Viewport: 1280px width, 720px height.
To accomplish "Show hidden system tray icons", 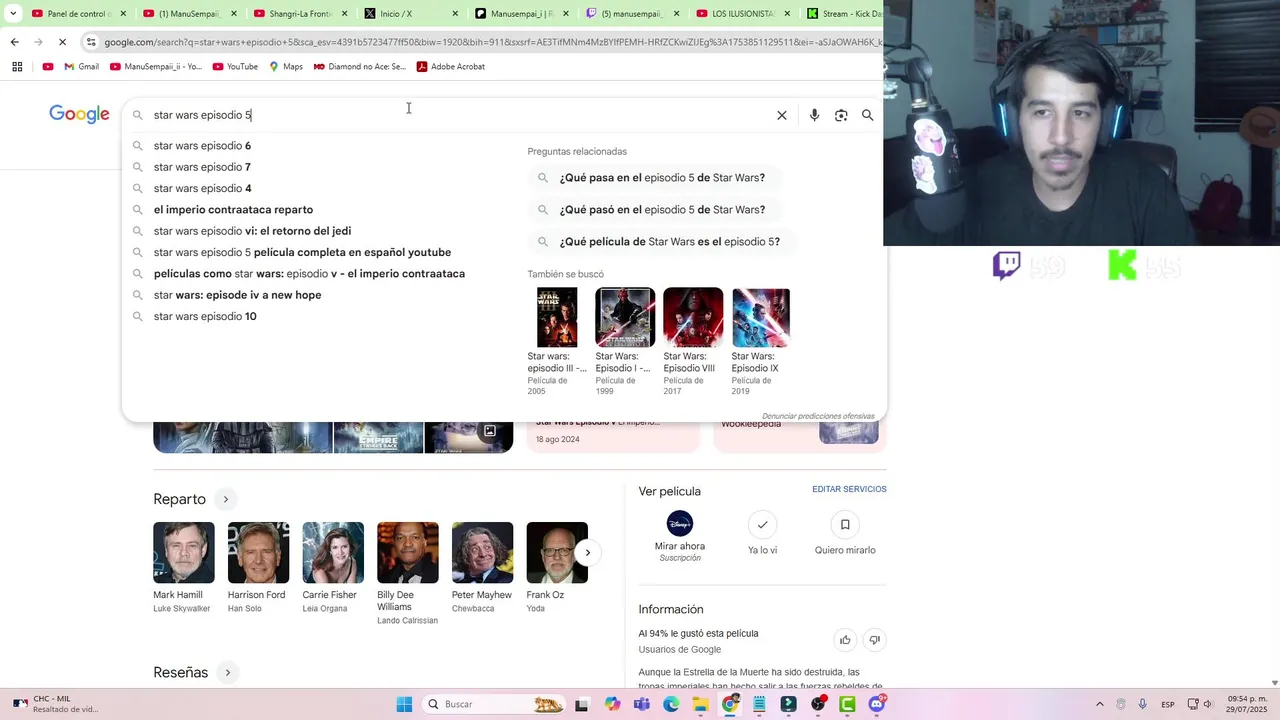I will pyautogui.click(x=1100, y=704).
